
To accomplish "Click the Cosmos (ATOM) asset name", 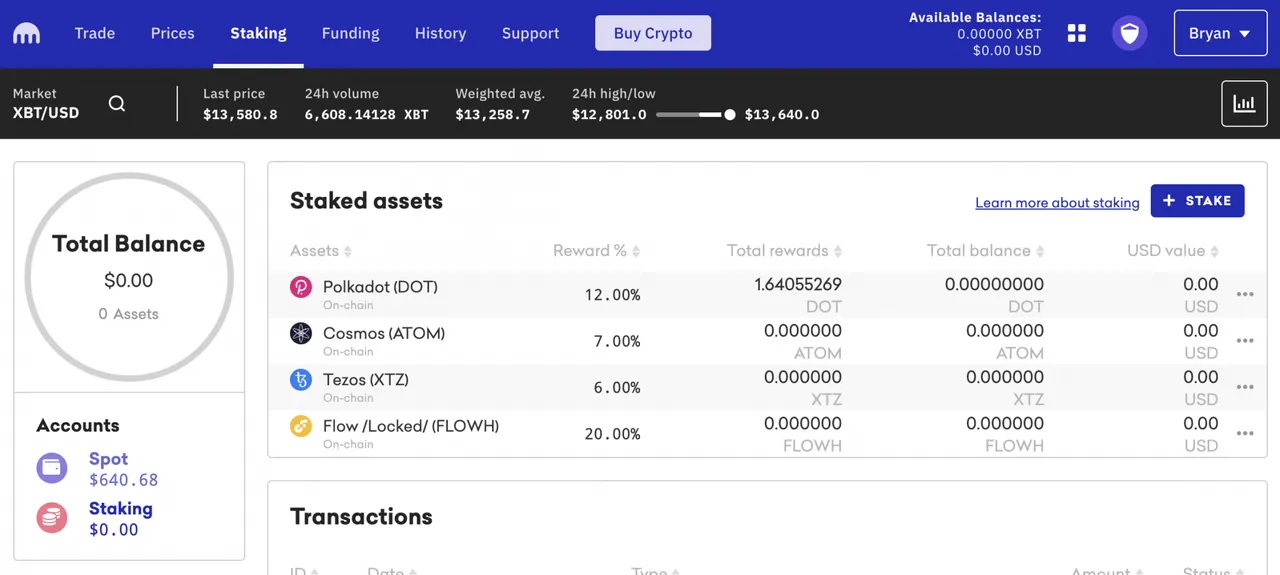I will [384, 333].
